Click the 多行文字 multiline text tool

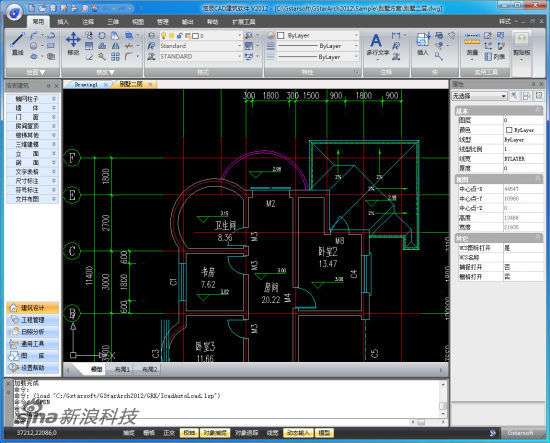coord(377,45)
